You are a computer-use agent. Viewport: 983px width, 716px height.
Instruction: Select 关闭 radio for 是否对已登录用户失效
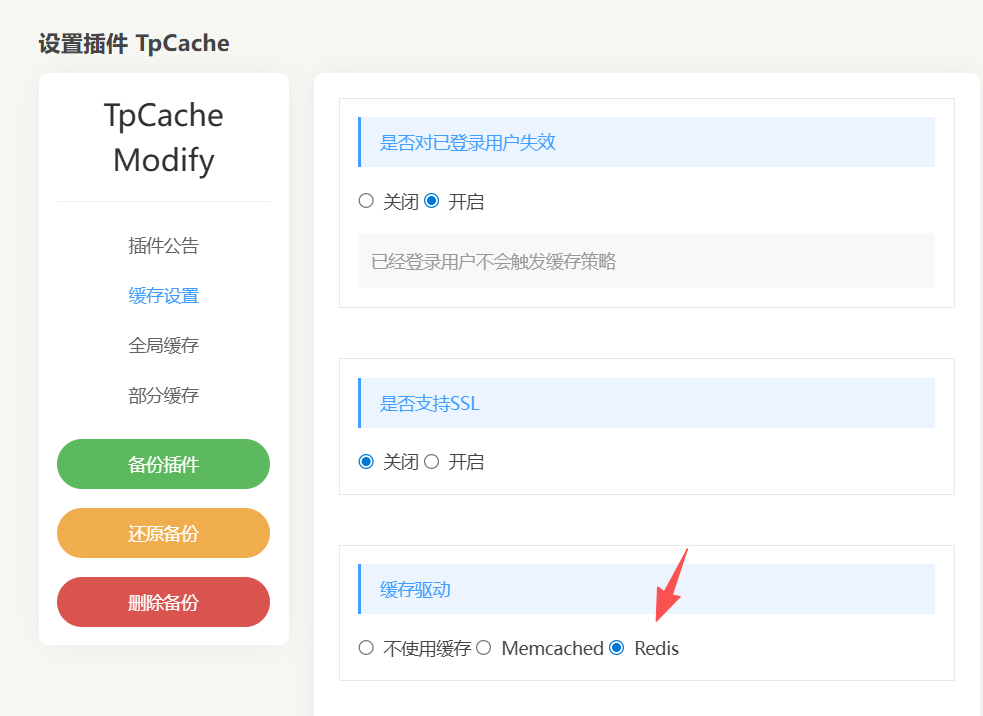(366, 201)
